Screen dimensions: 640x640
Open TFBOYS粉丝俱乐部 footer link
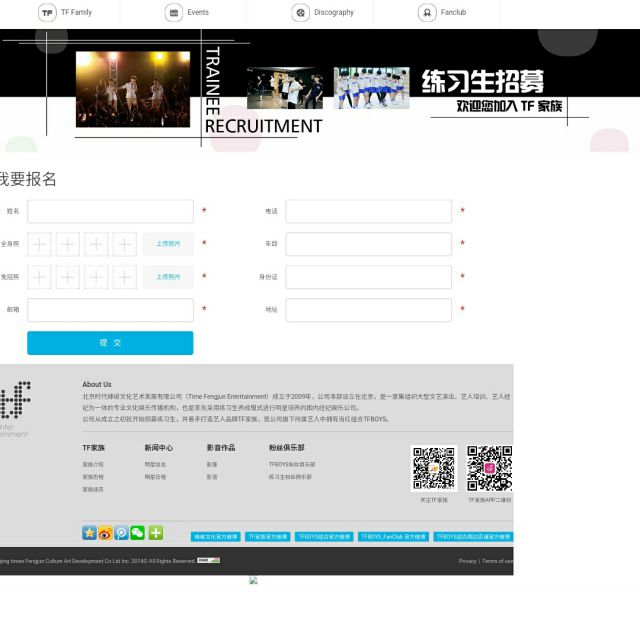tap(292, 464)
